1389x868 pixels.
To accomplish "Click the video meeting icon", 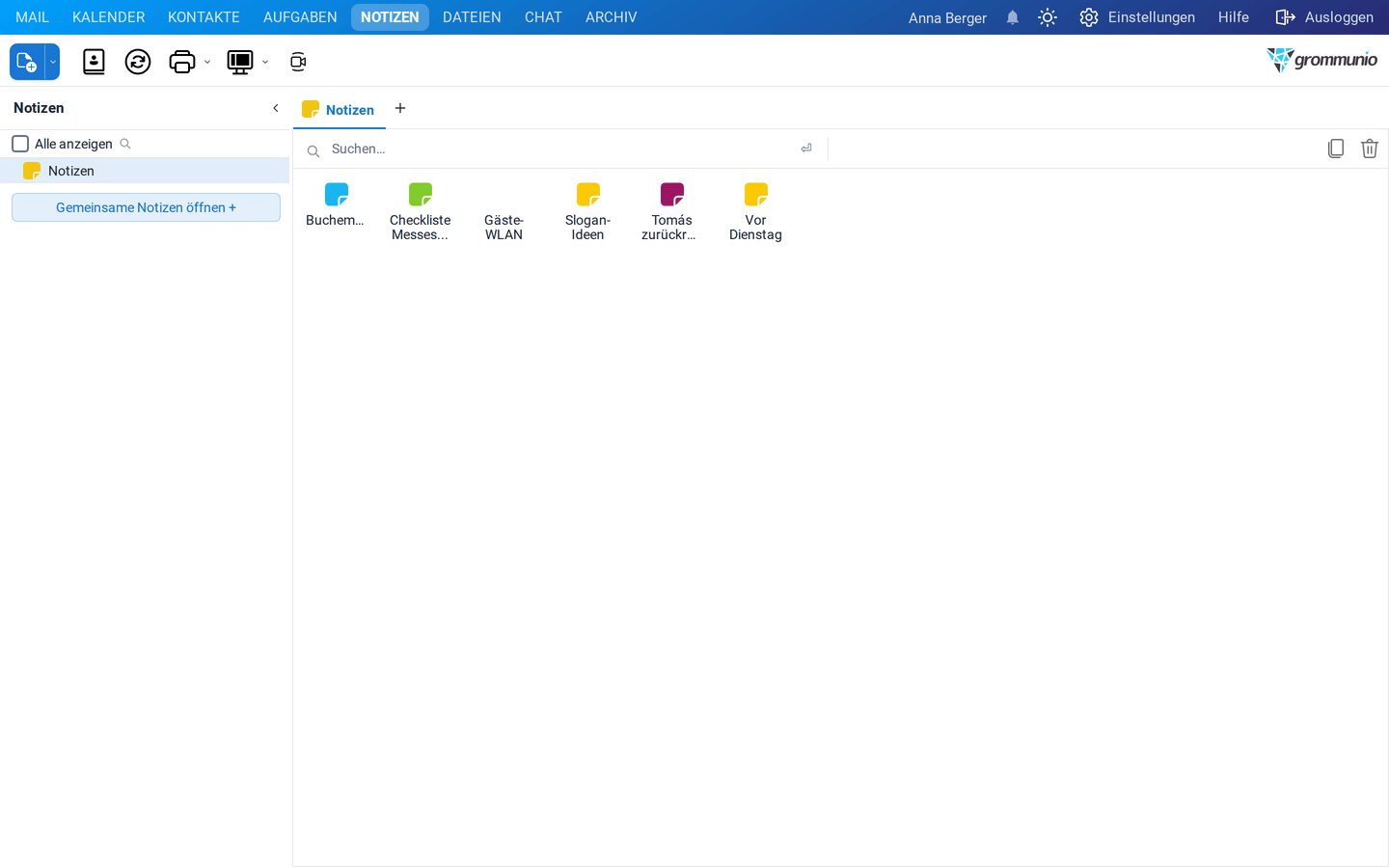I will (x=298, y=62).
